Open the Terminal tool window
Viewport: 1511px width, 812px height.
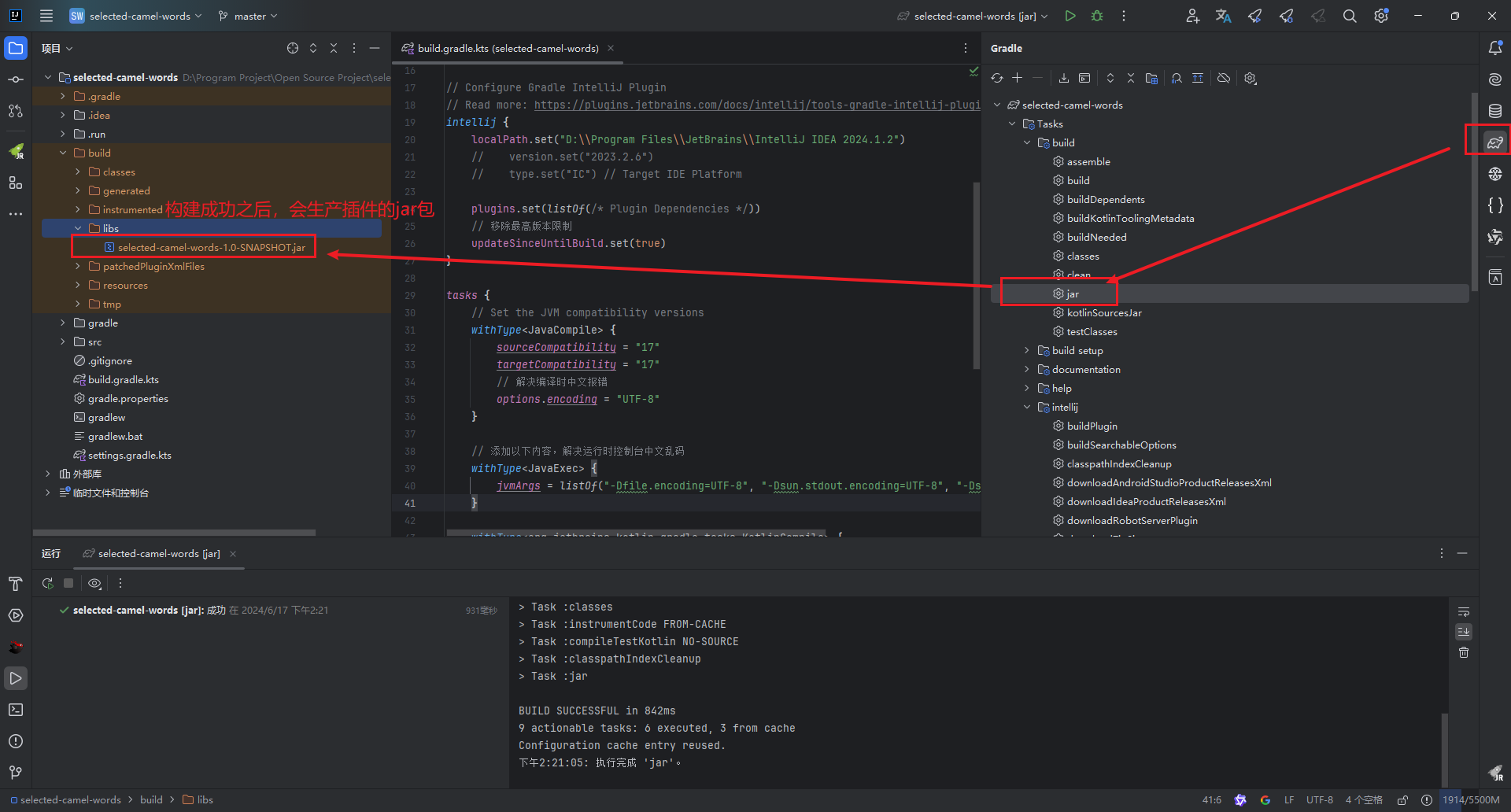(x=16, y=710)
